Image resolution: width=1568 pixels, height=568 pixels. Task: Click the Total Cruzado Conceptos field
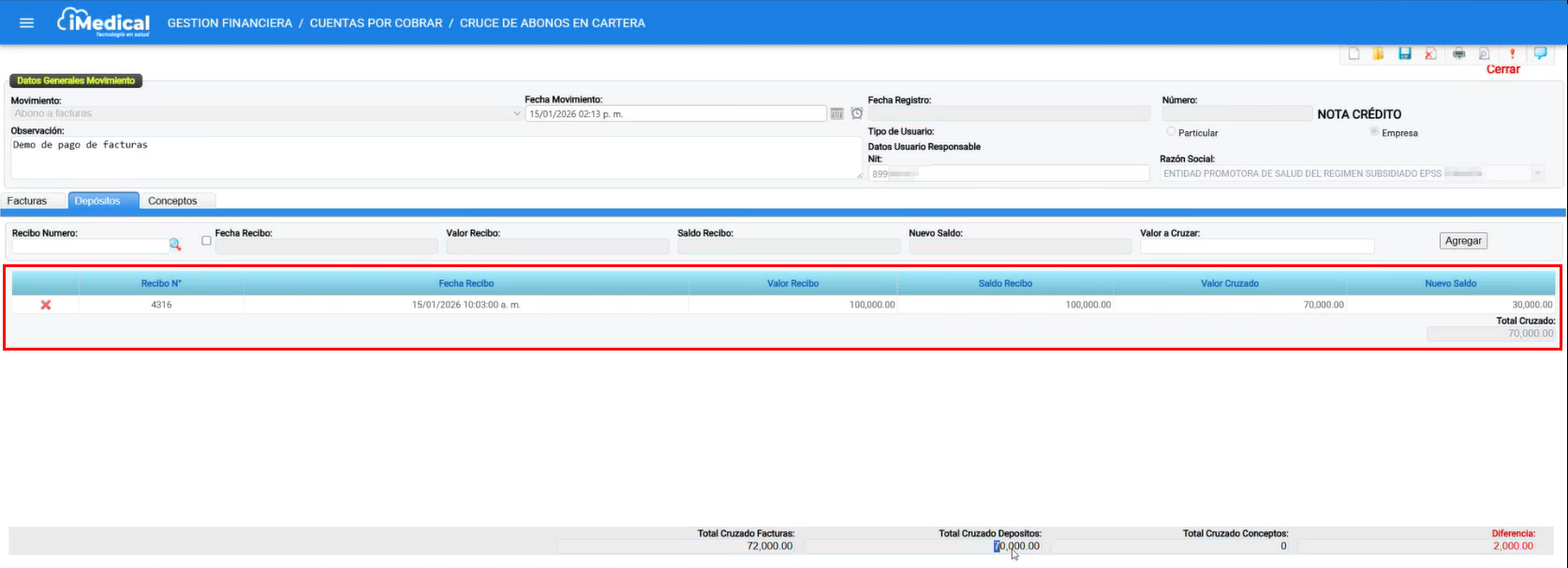point(1171,546)
